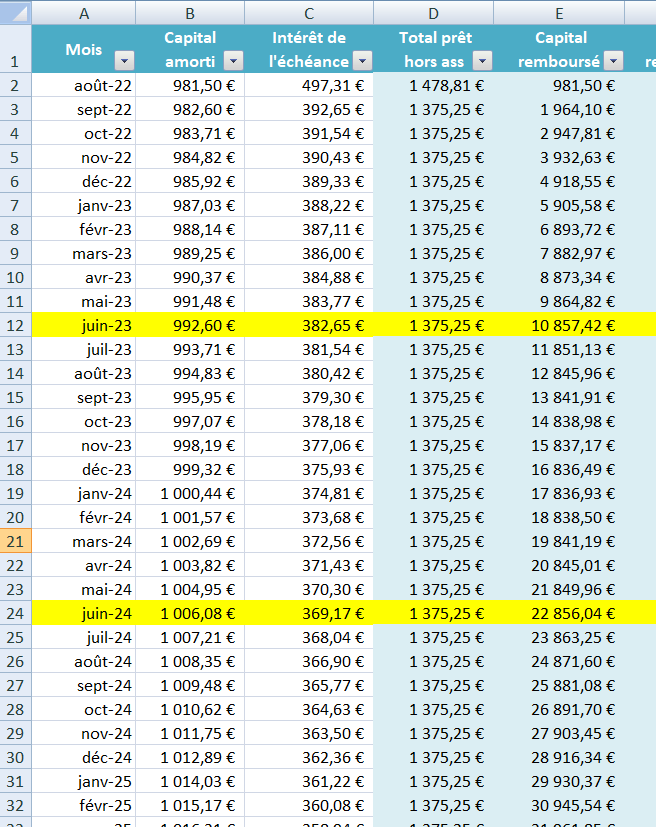This screenshot has width=656, height=827.
Task: Click cell '981,50 €' in Capital amorti
Action: [190, 85]
